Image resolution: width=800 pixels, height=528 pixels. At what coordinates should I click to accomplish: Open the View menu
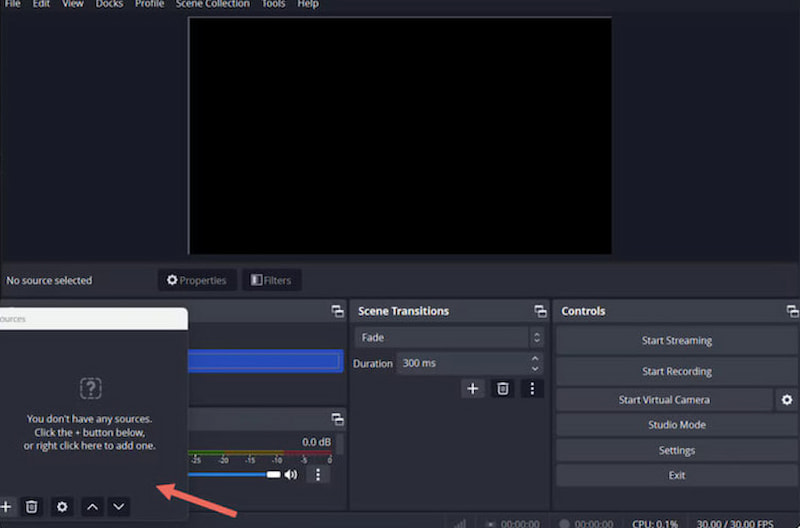(72, 4)
